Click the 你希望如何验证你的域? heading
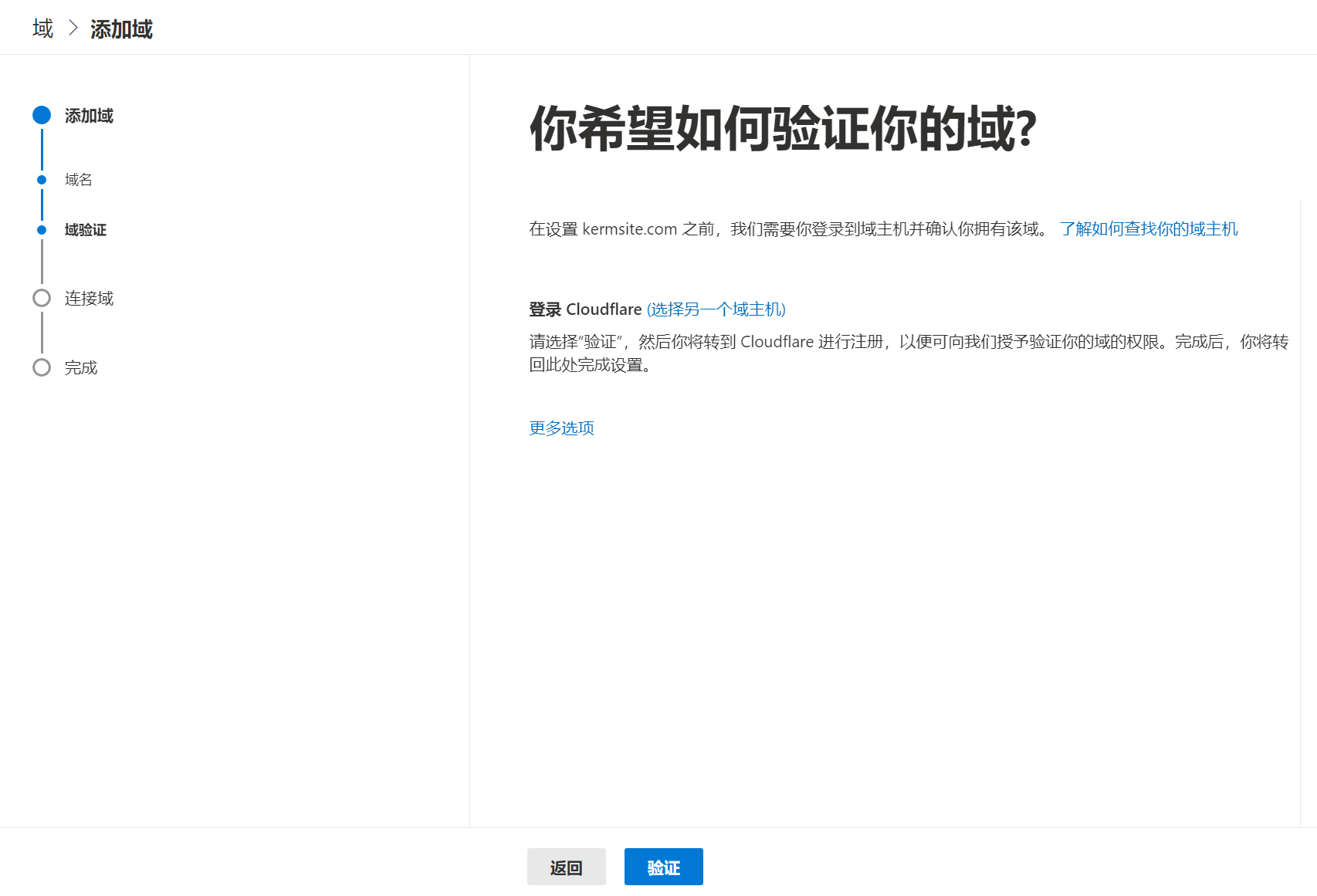1317x896 pixels. [782, 128]
